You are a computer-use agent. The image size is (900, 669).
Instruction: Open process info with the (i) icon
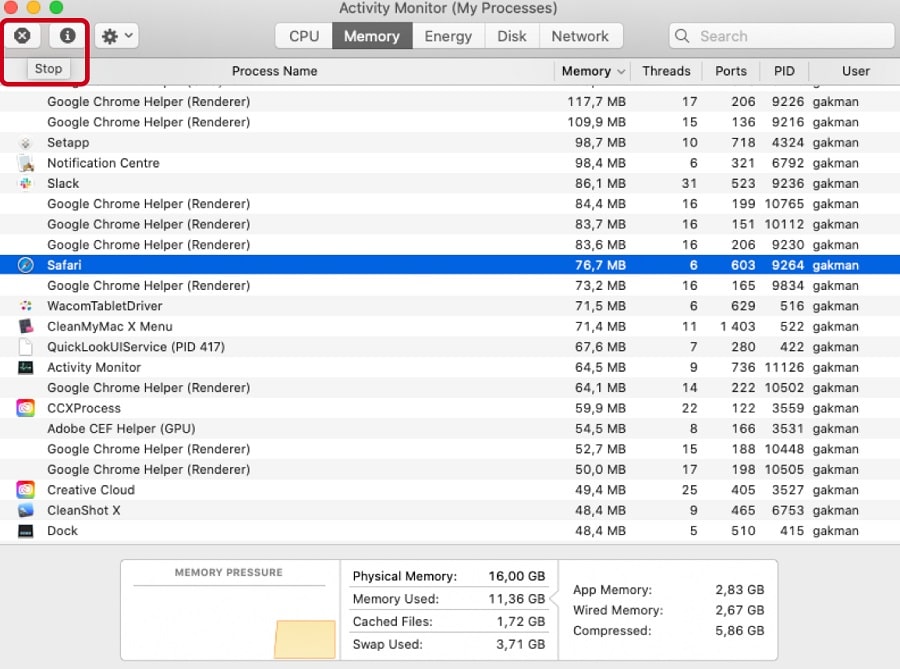[67, 36]
